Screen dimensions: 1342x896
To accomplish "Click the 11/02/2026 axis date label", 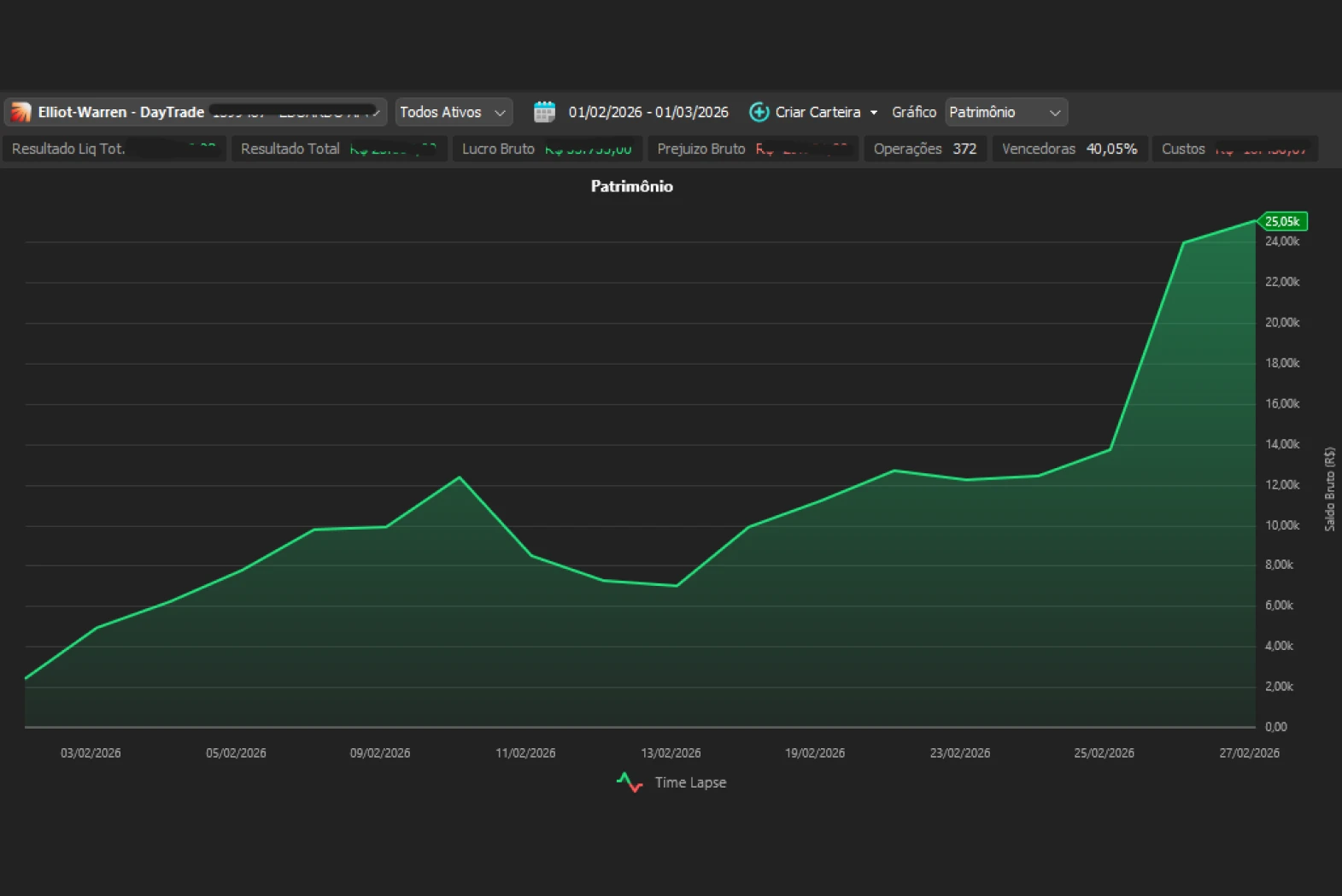I will pos(525,753).
